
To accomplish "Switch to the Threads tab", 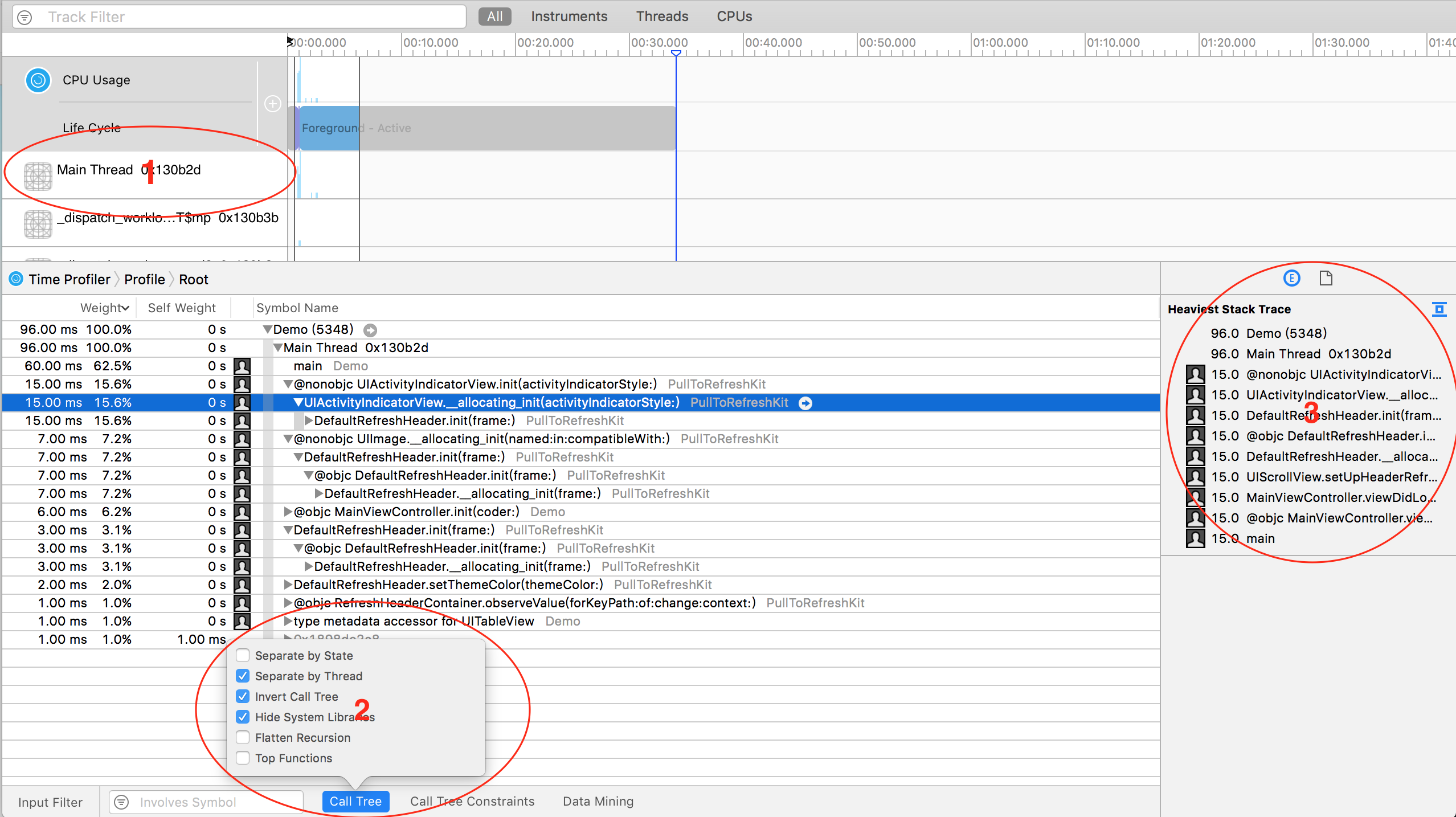I will [x=662, y=17].
